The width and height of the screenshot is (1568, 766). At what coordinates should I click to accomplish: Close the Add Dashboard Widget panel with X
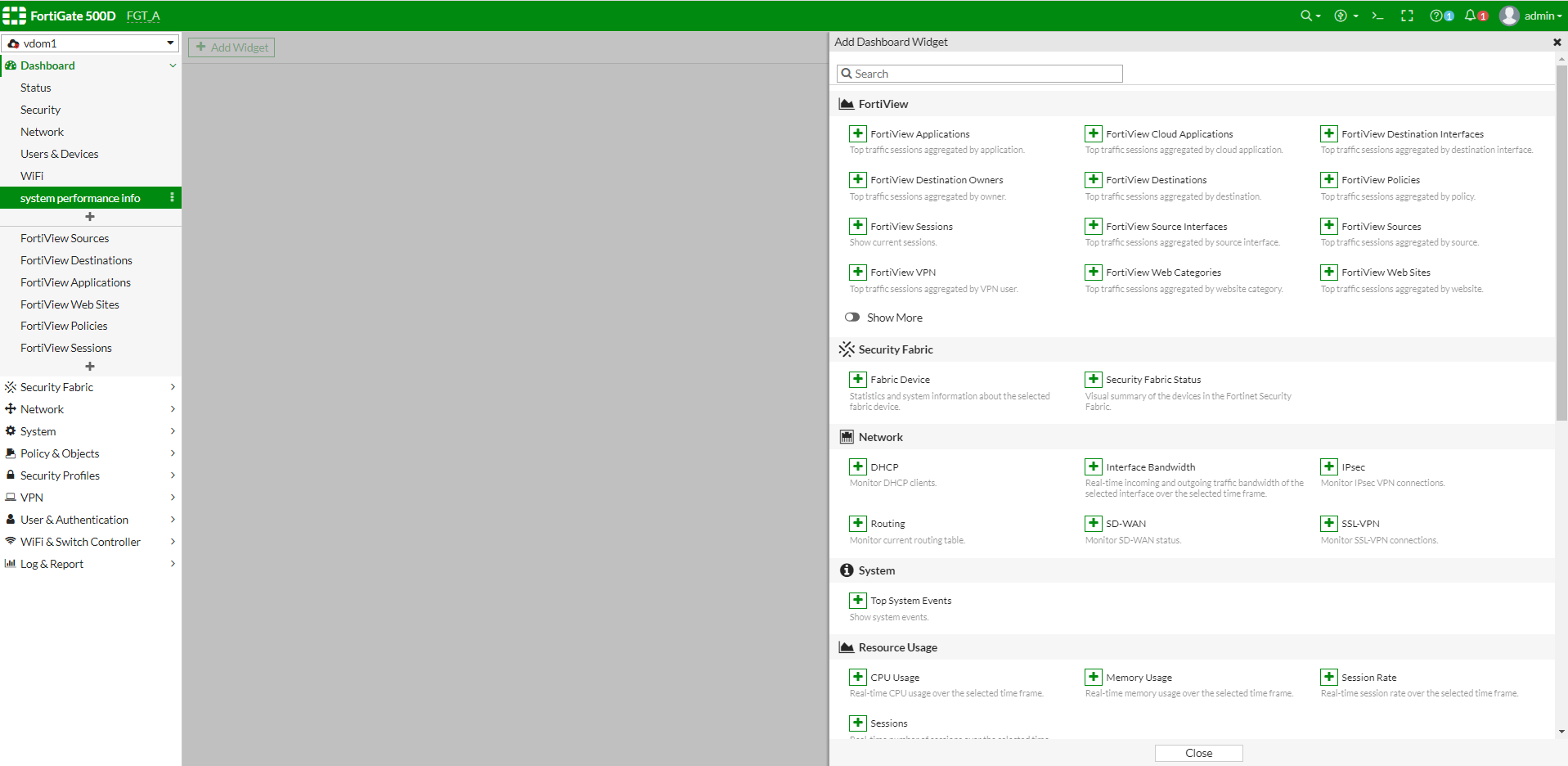1557,42
